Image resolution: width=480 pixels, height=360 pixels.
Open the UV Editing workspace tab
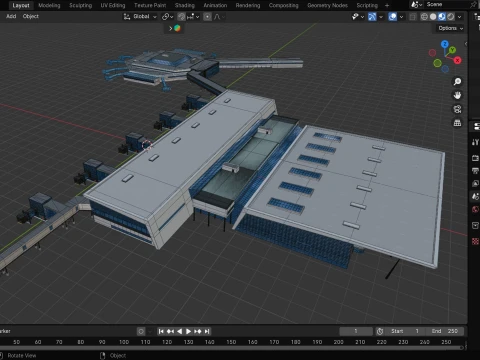point(113,5)
